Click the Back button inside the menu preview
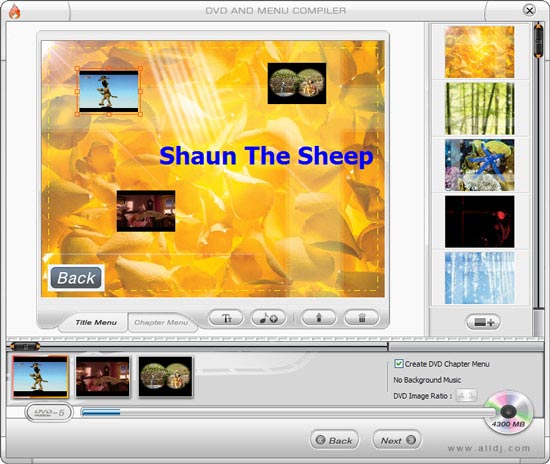 pos(76,278)
